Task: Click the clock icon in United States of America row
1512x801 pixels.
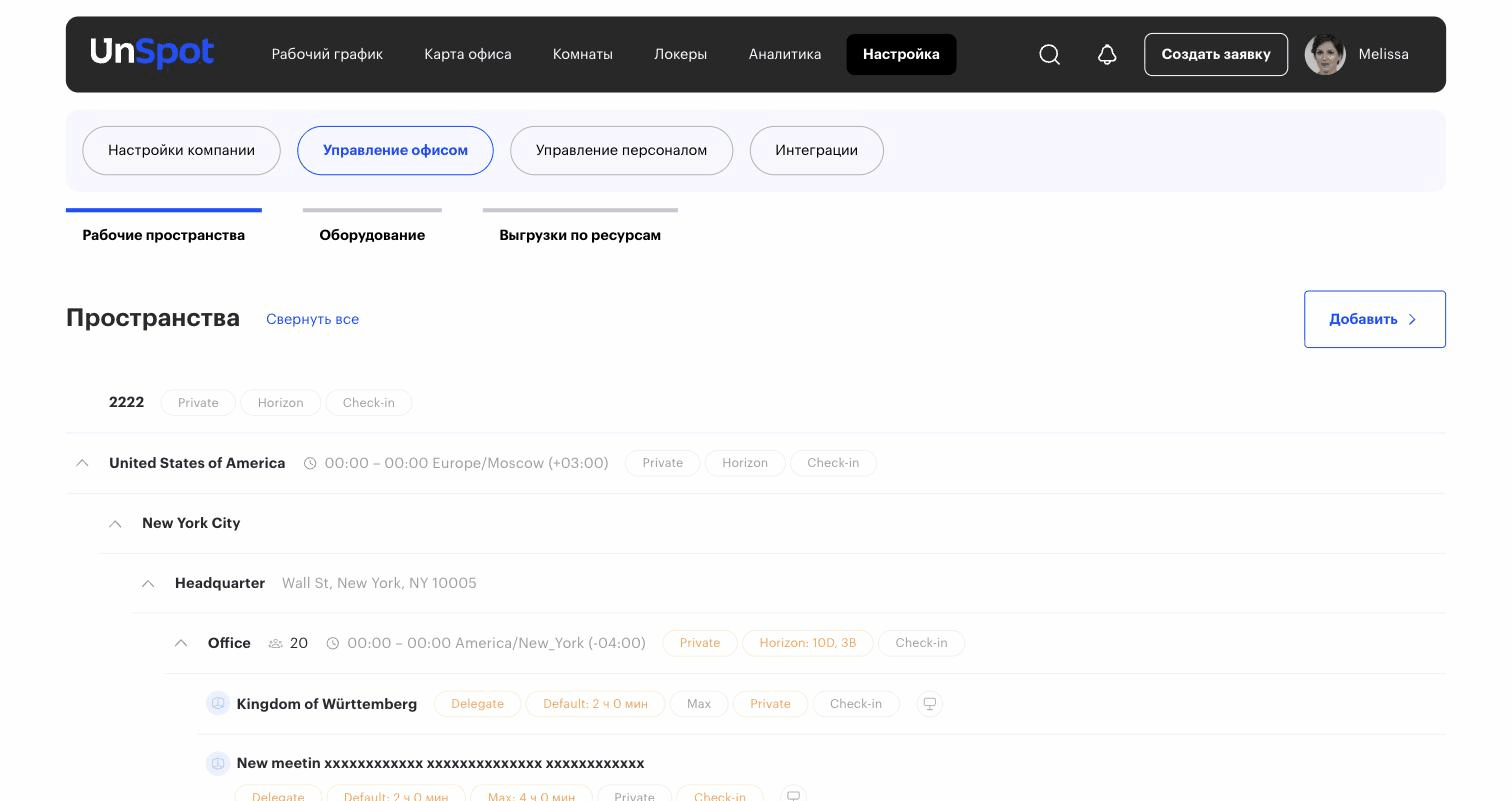Action: 310,463
